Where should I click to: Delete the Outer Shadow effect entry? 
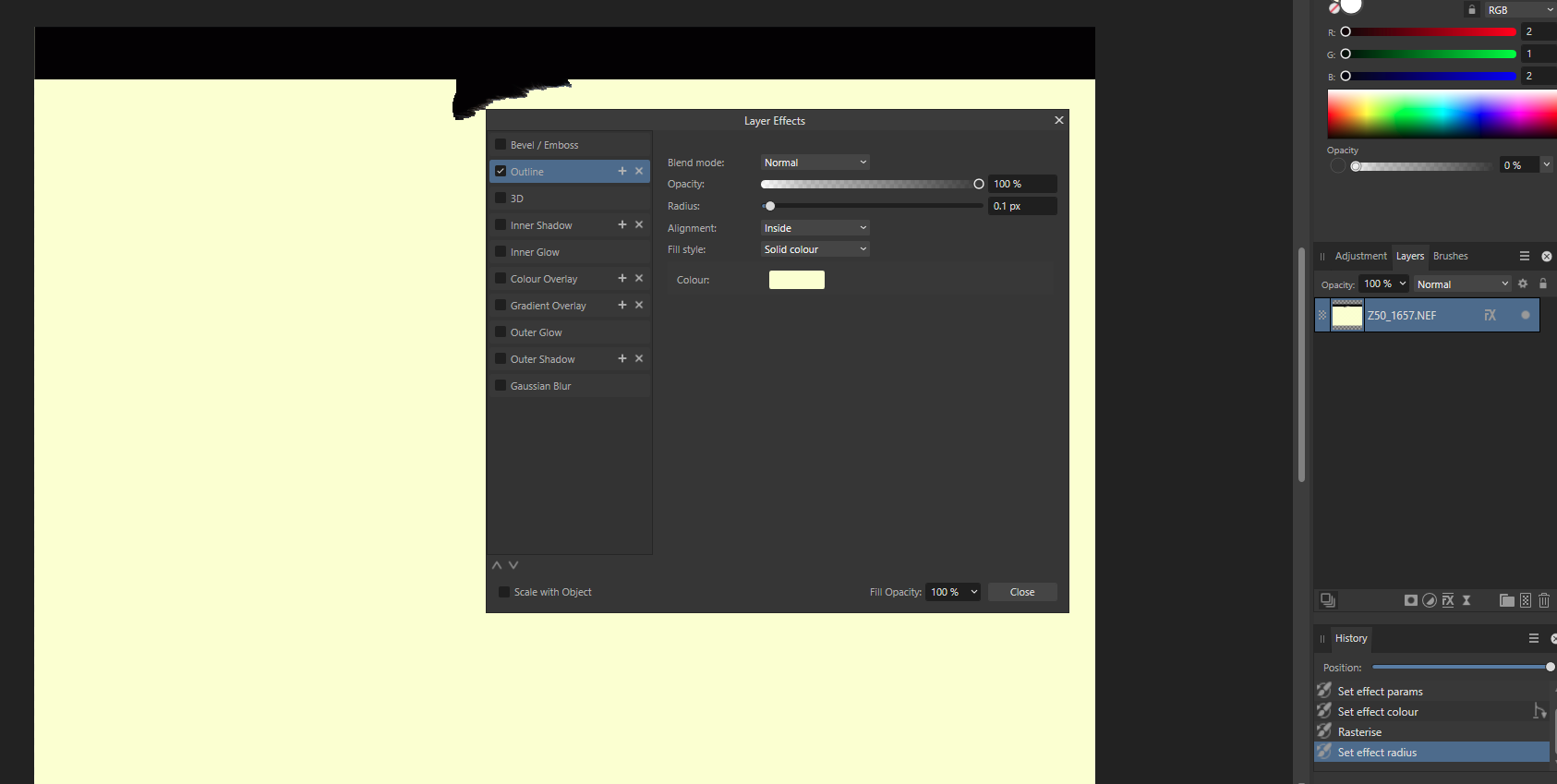pyautogui.click(x=639, y=358)
